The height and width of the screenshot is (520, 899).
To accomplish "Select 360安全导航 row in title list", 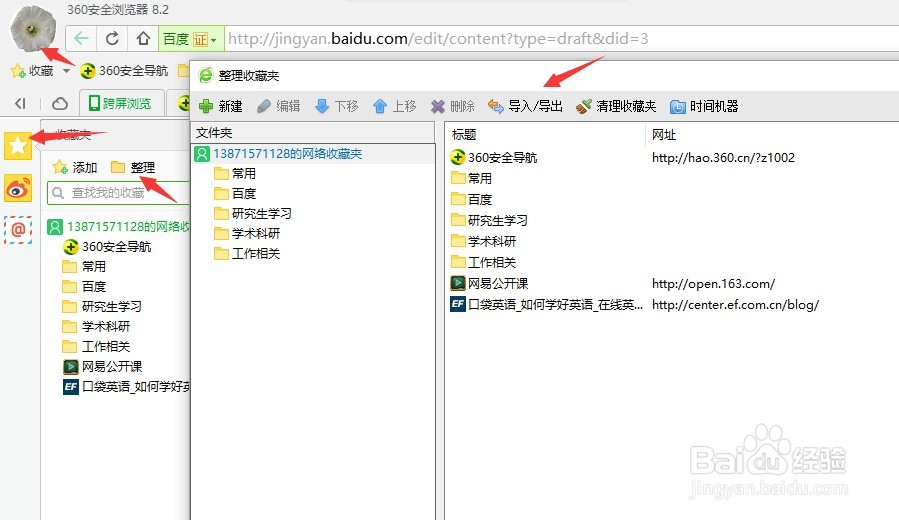I will point(494,158).
